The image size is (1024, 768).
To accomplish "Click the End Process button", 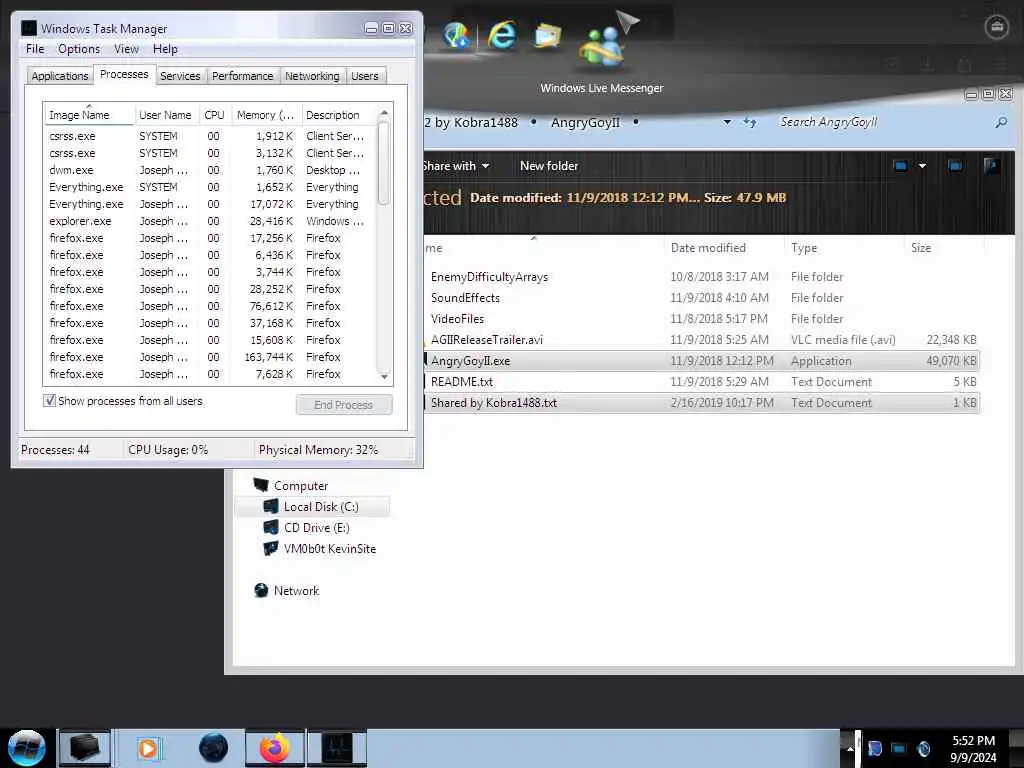I will [344, 404].
